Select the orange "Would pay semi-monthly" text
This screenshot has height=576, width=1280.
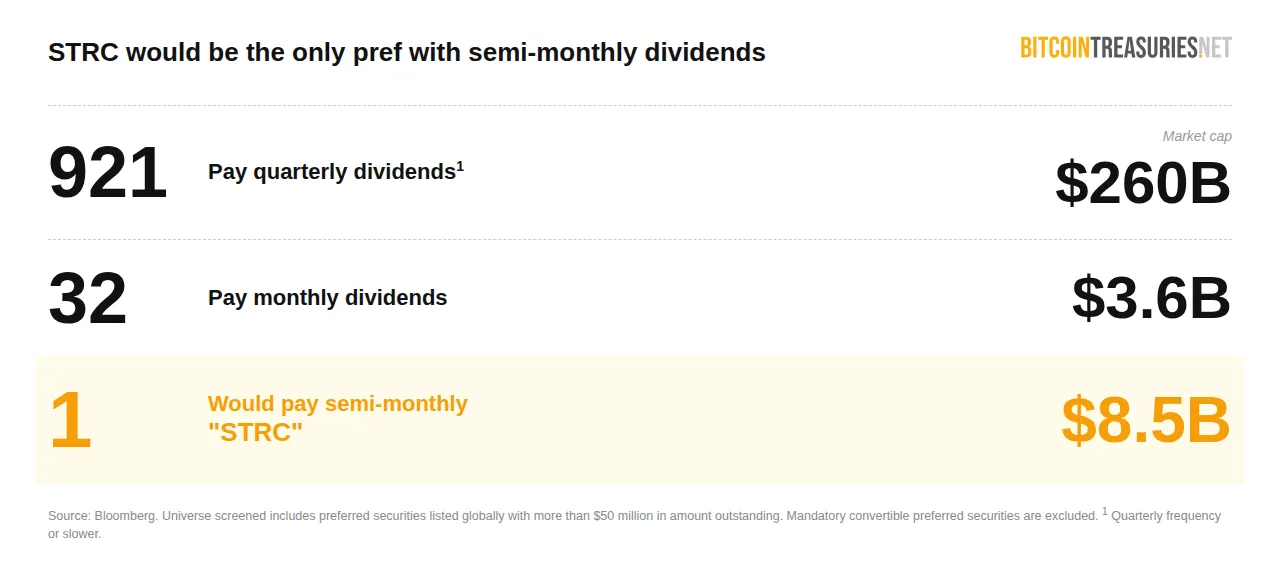pyautogui.click(x=337, y=404)
